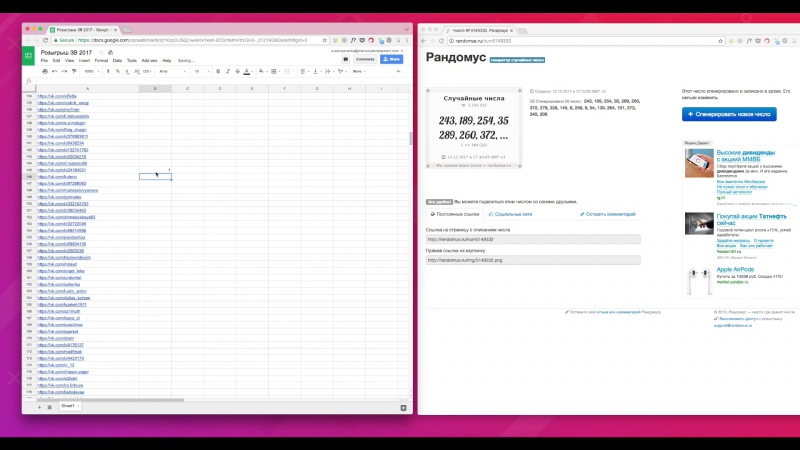This screenshot has width=800, height=450.
Task: Open the text wrapping dropdown
Action: [329, 71]
